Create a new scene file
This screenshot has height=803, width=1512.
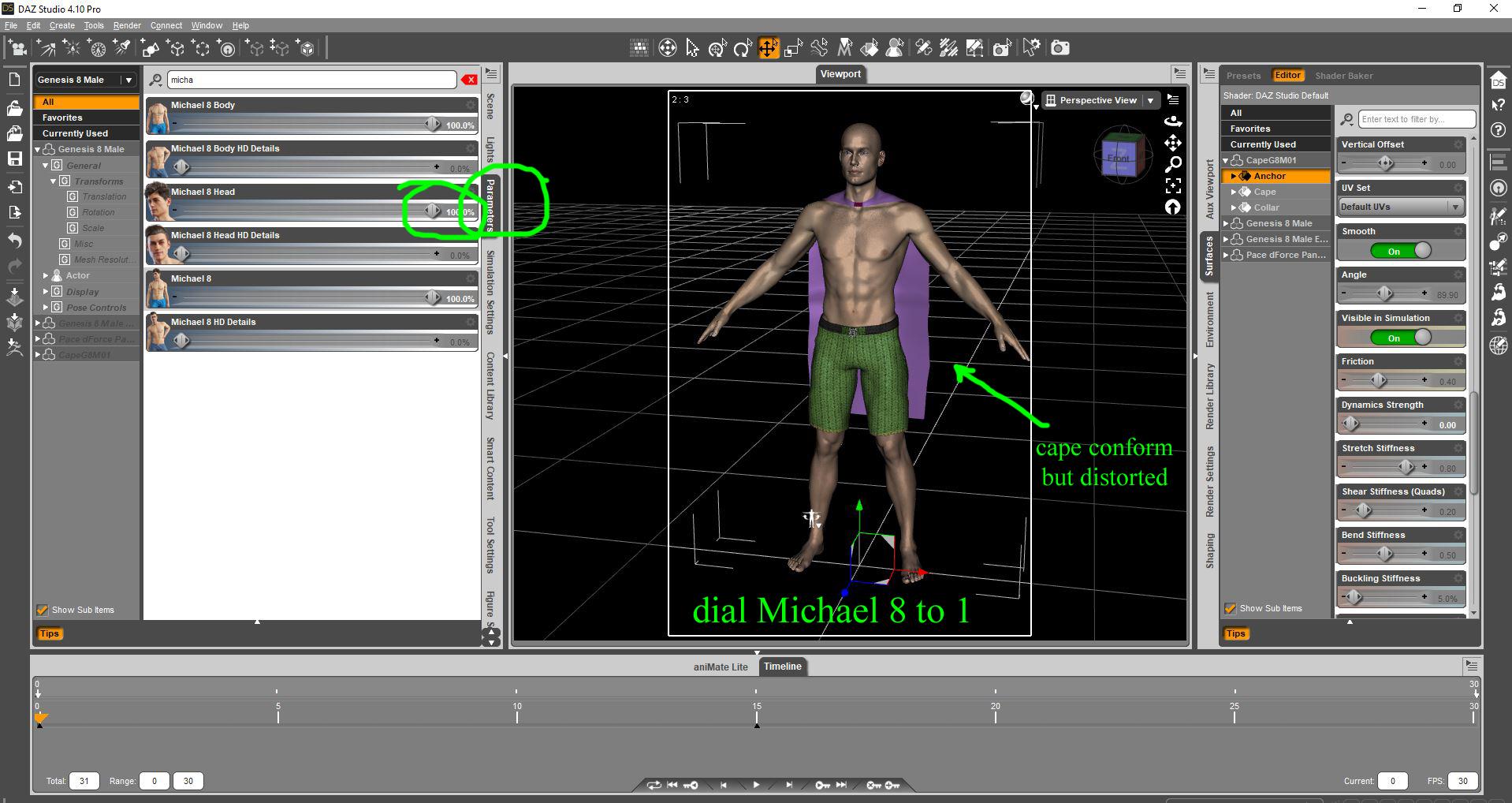(x=14, y=79)
